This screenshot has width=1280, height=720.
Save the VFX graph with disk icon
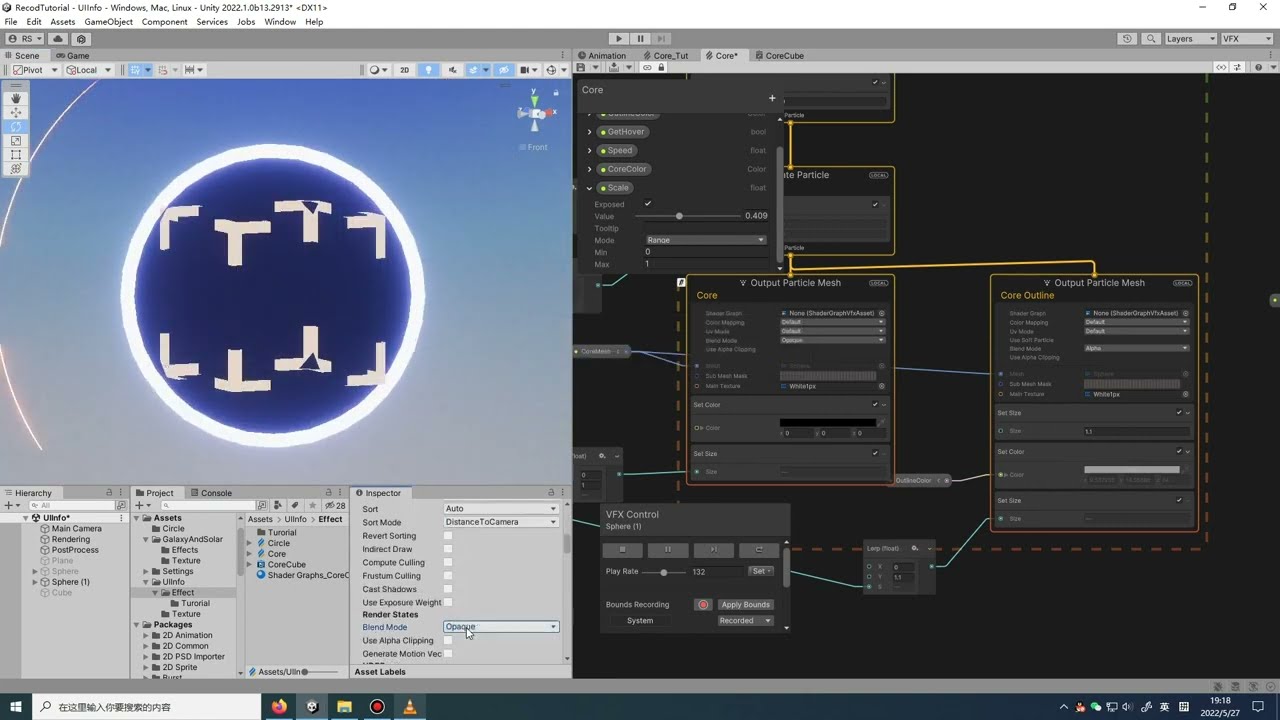coord(581,67)
